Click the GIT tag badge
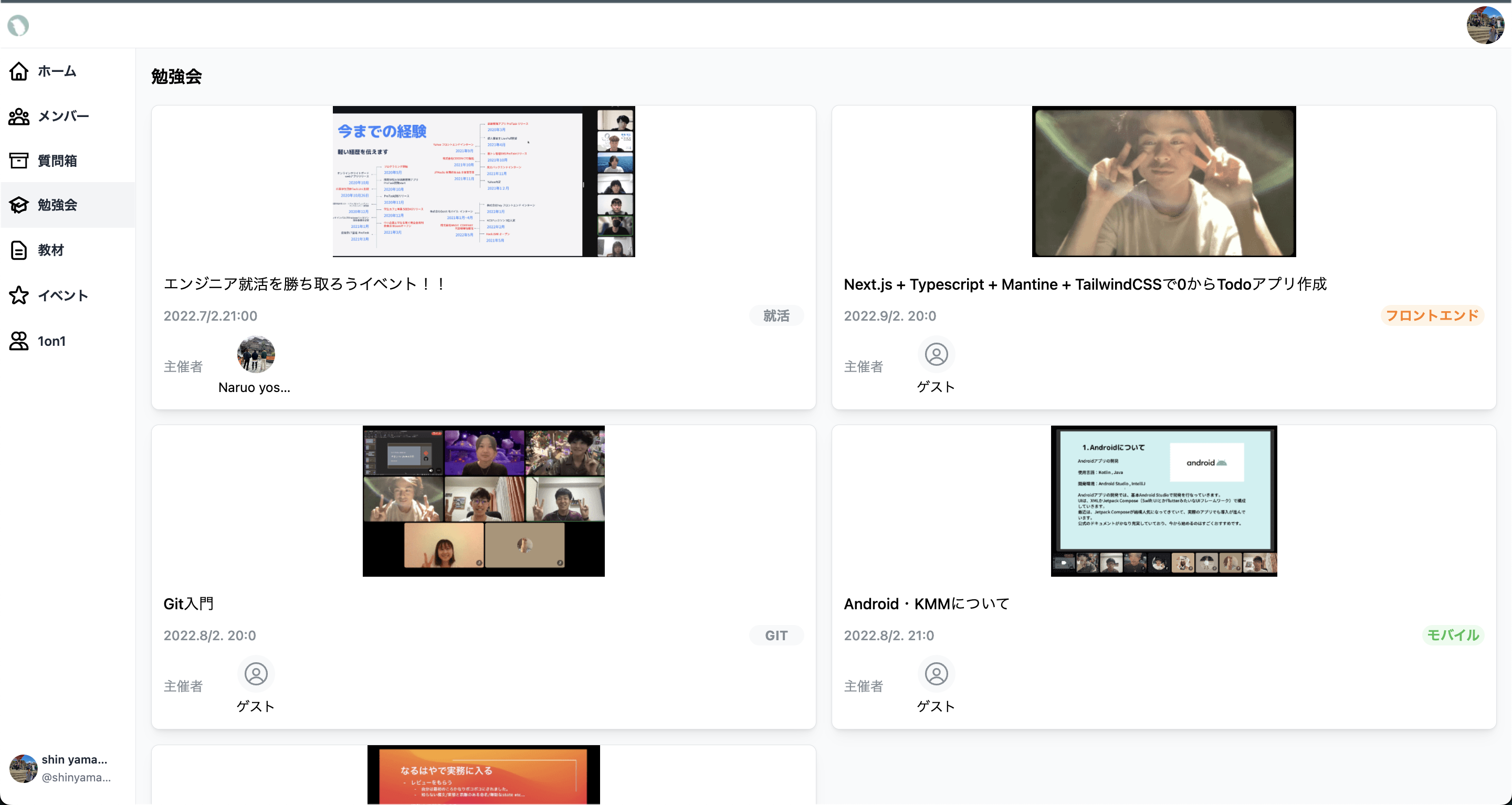The image size is (1512, 805). (776, 635)
